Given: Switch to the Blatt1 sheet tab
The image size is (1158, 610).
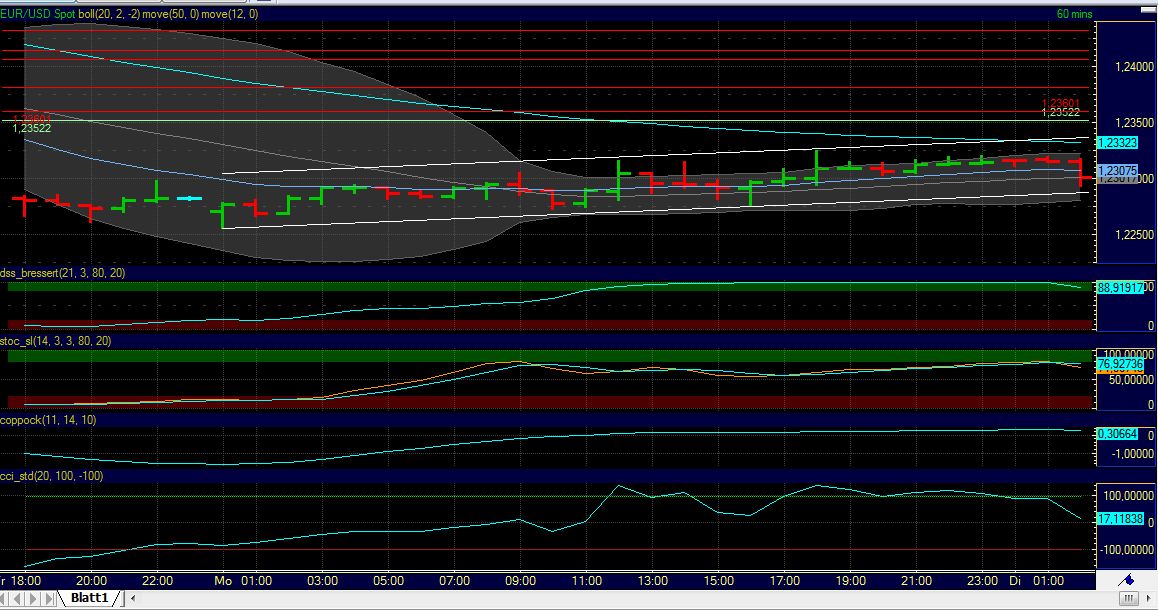Looking at the screenshot, I should pyautogui.click(x=89, y=597).
